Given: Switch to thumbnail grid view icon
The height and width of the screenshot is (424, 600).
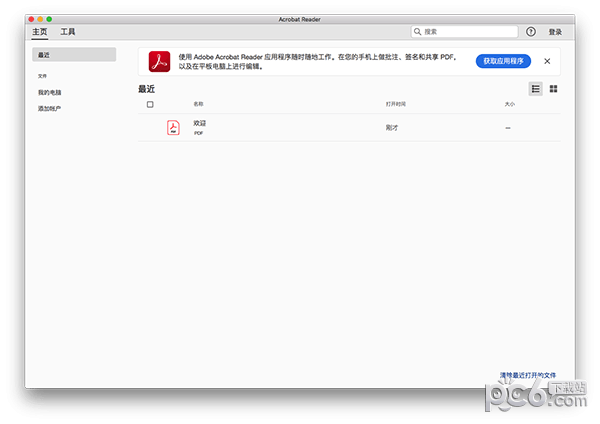Looking at the screenshot, I should point(553,89).
